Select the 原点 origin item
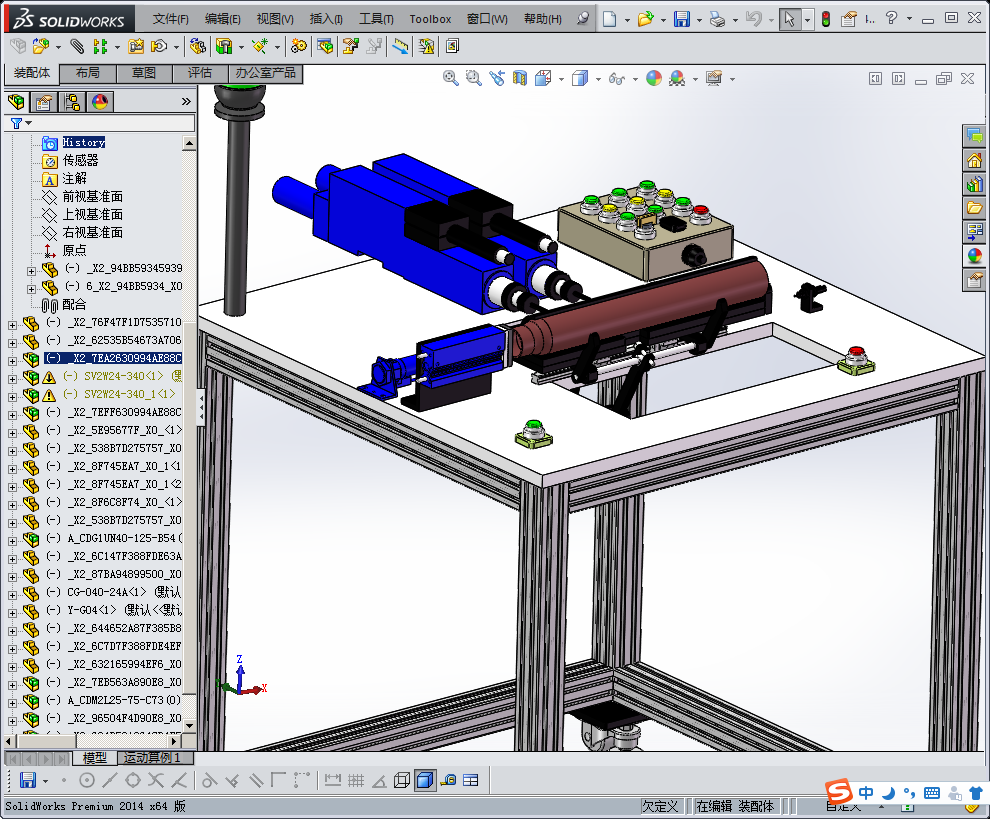 (x=74, y=251)
